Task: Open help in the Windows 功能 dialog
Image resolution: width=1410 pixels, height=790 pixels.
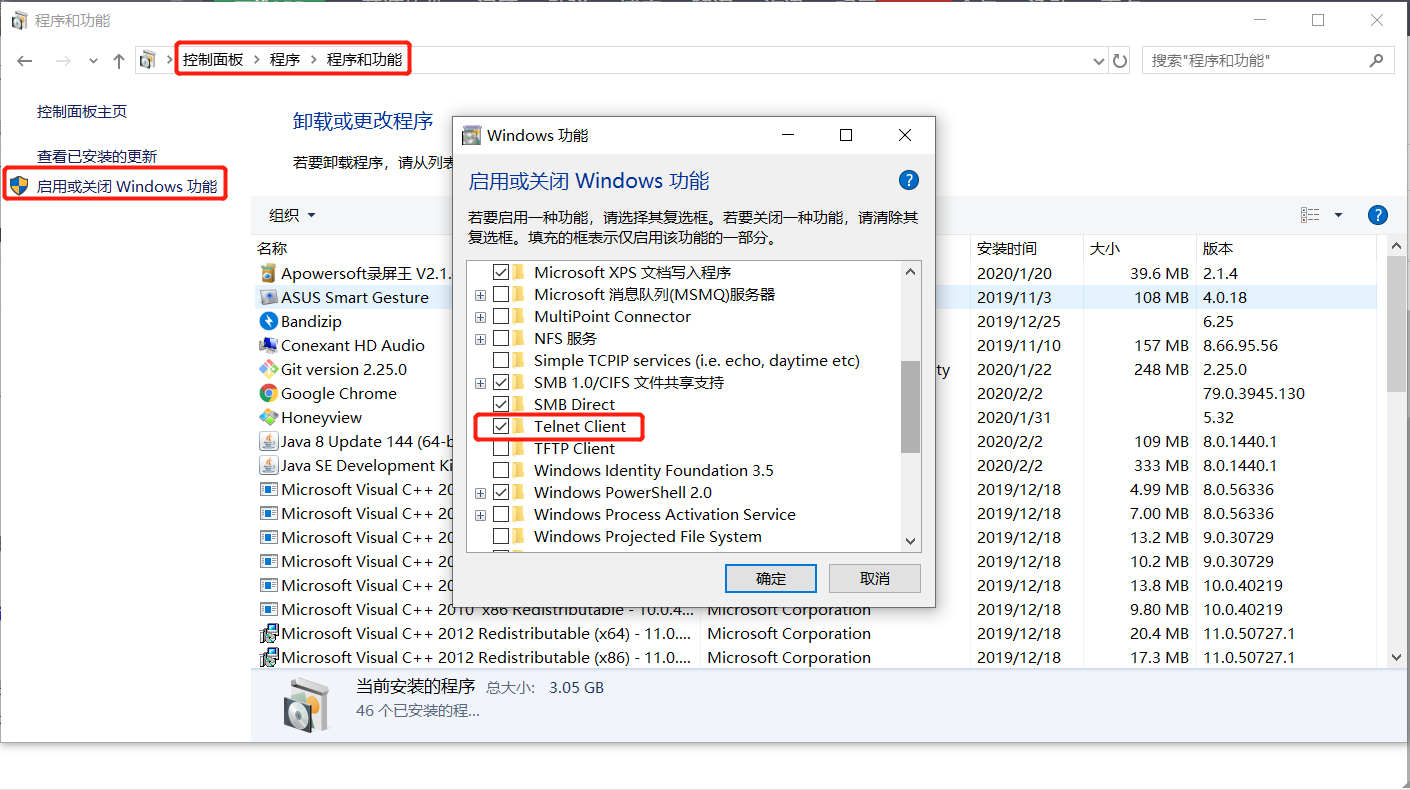Action: [908, 180]
